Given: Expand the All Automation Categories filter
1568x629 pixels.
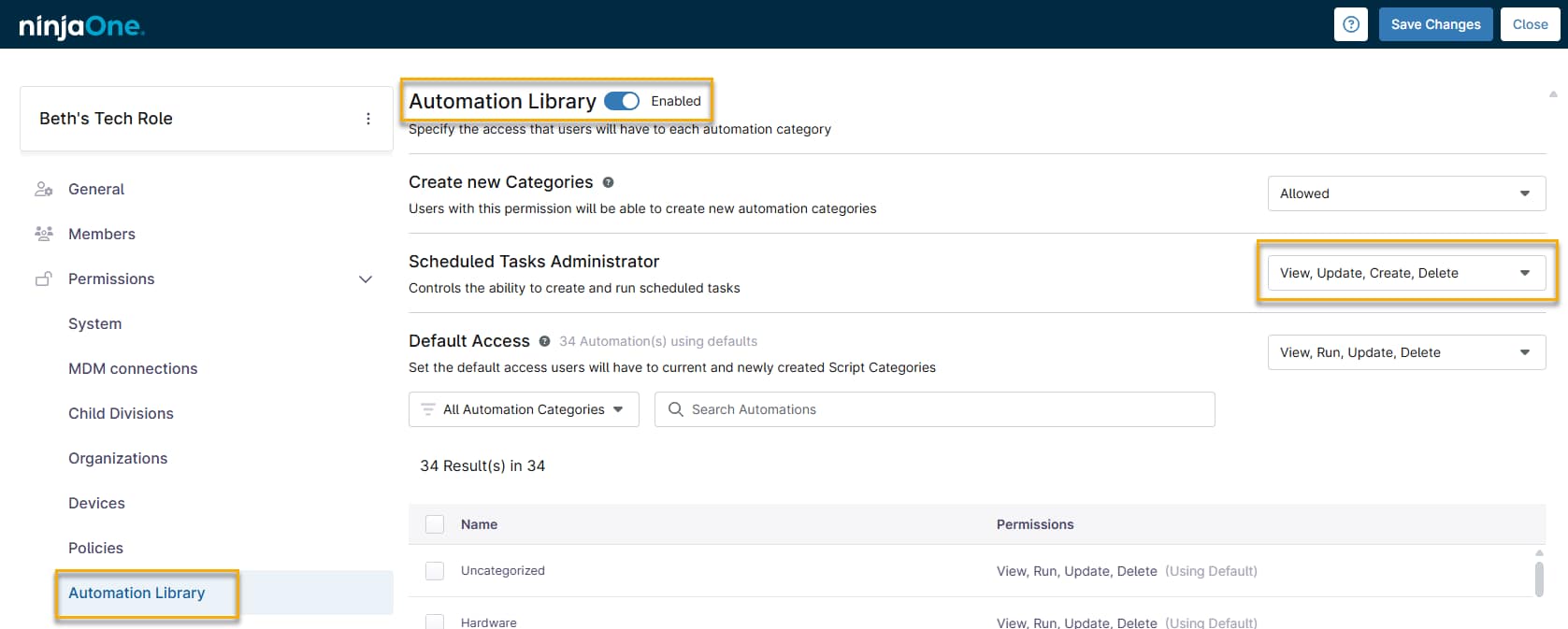Looking at the screenshot, I should (524, 409).
